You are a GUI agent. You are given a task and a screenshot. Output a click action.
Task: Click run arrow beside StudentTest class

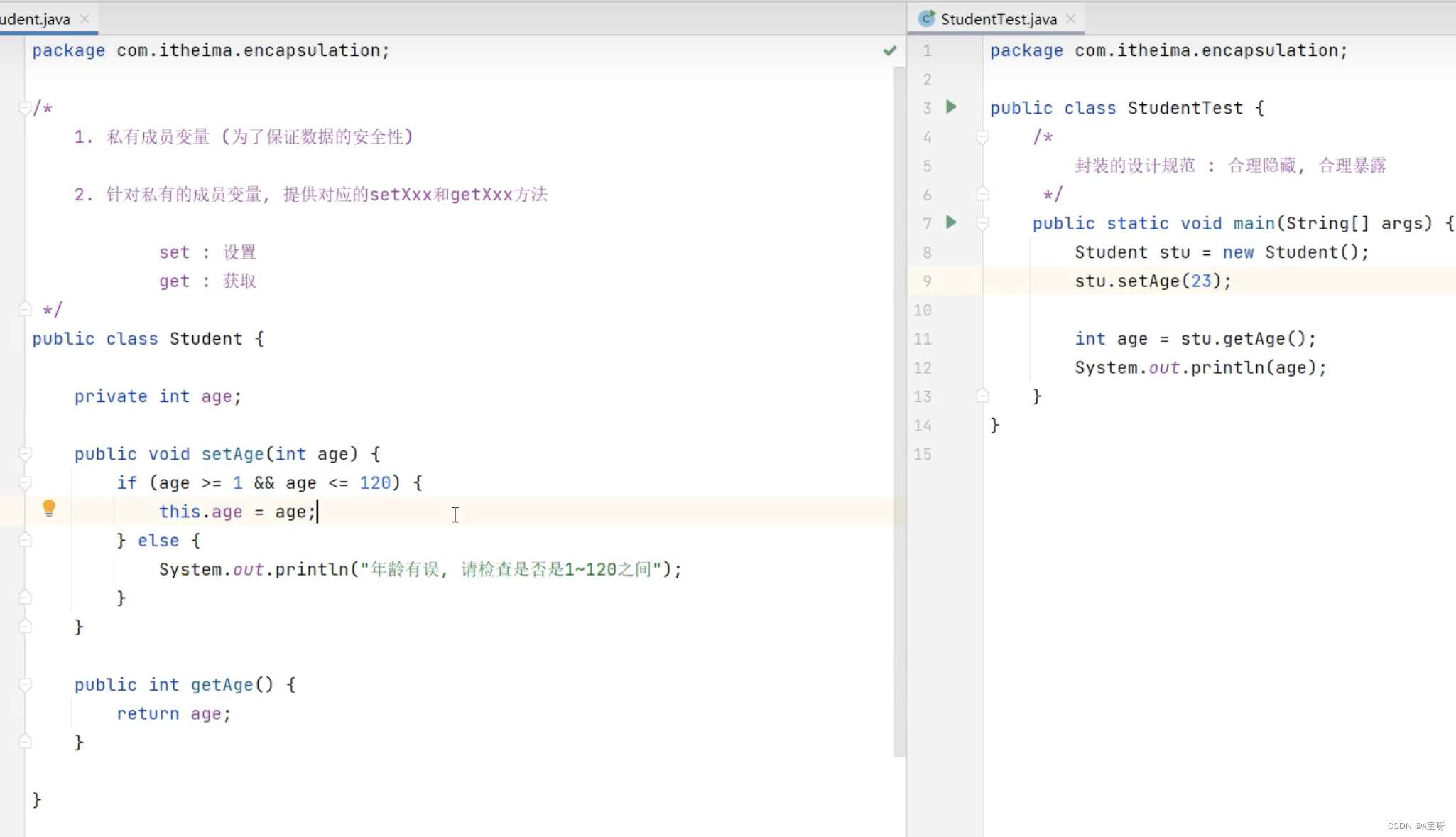[951, 107]
